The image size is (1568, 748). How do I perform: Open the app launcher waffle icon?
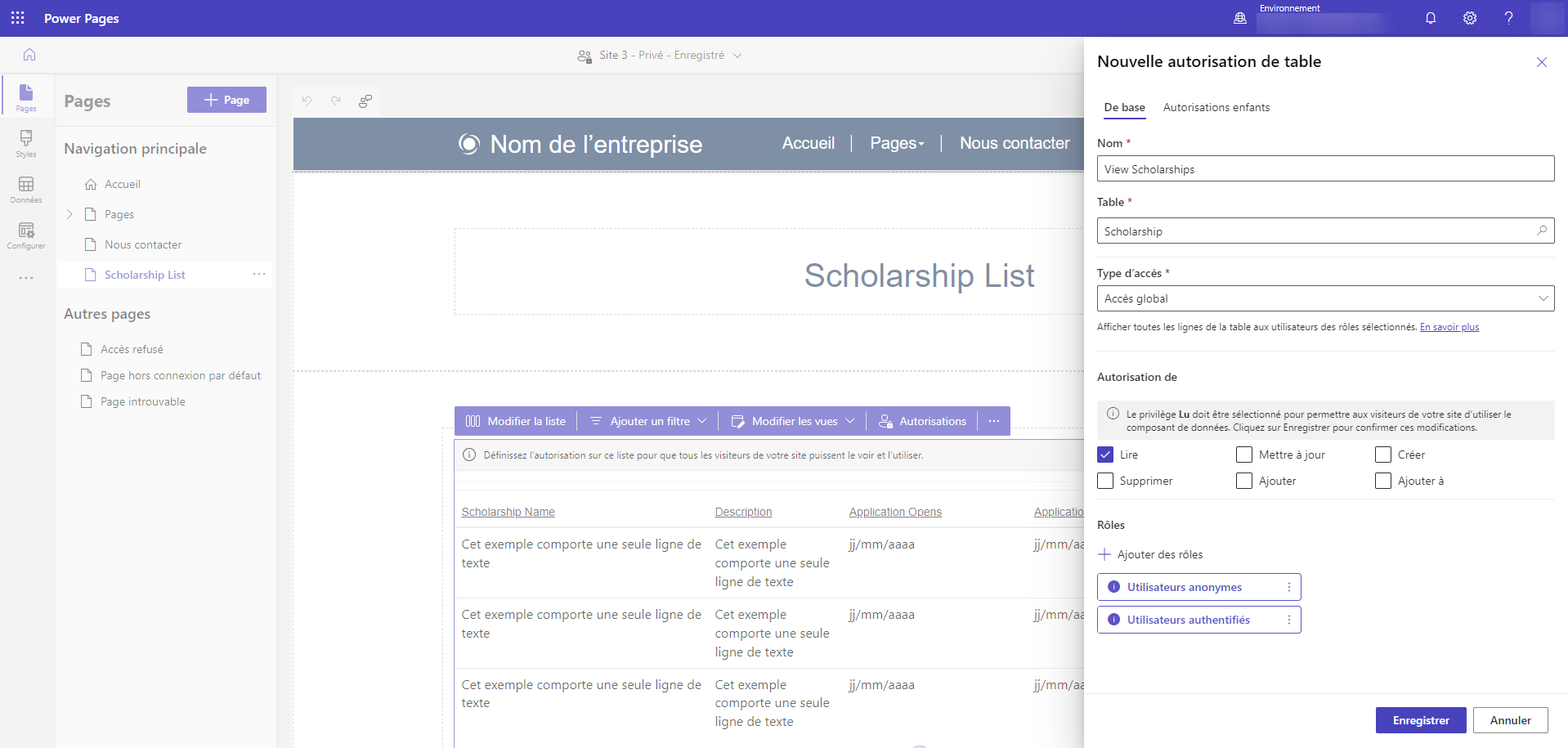(x=18, y=18)
